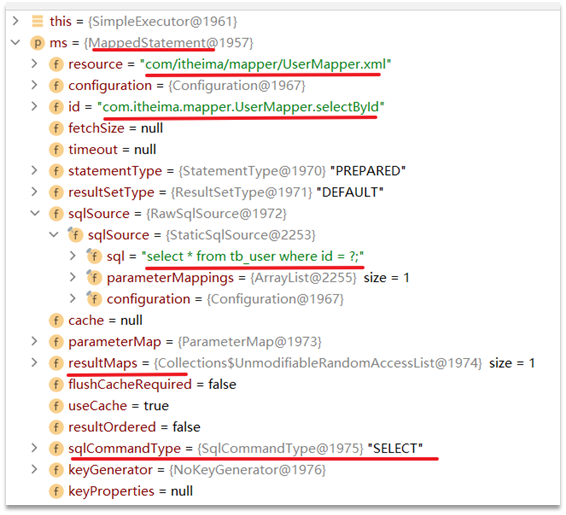Viewport: 566px width, 515px height.
Task: Expand the resultMaps list node
Action: coord(34,362)
